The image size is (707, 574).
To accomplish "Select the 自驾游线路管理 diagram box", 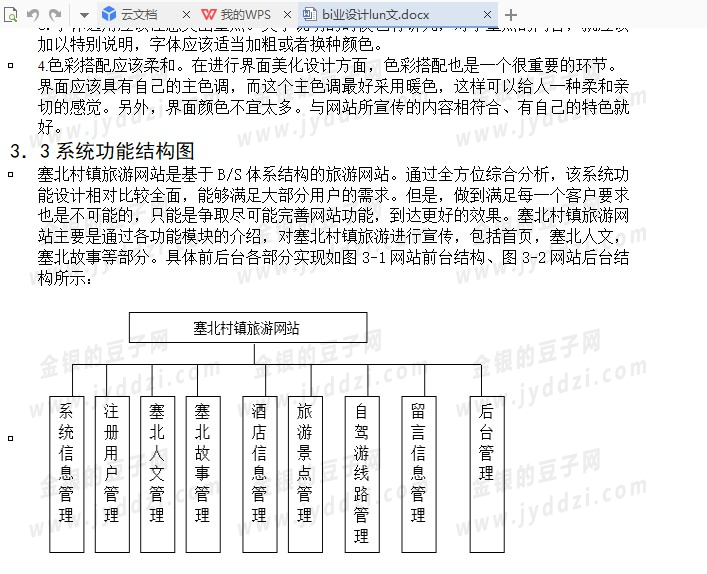I will click(x=362, y=474).
